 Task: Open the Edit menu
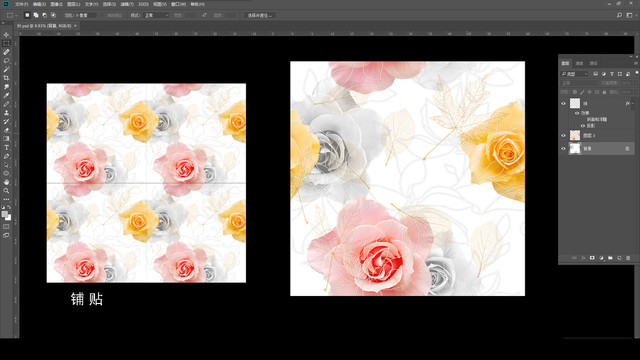click(39, 4)
